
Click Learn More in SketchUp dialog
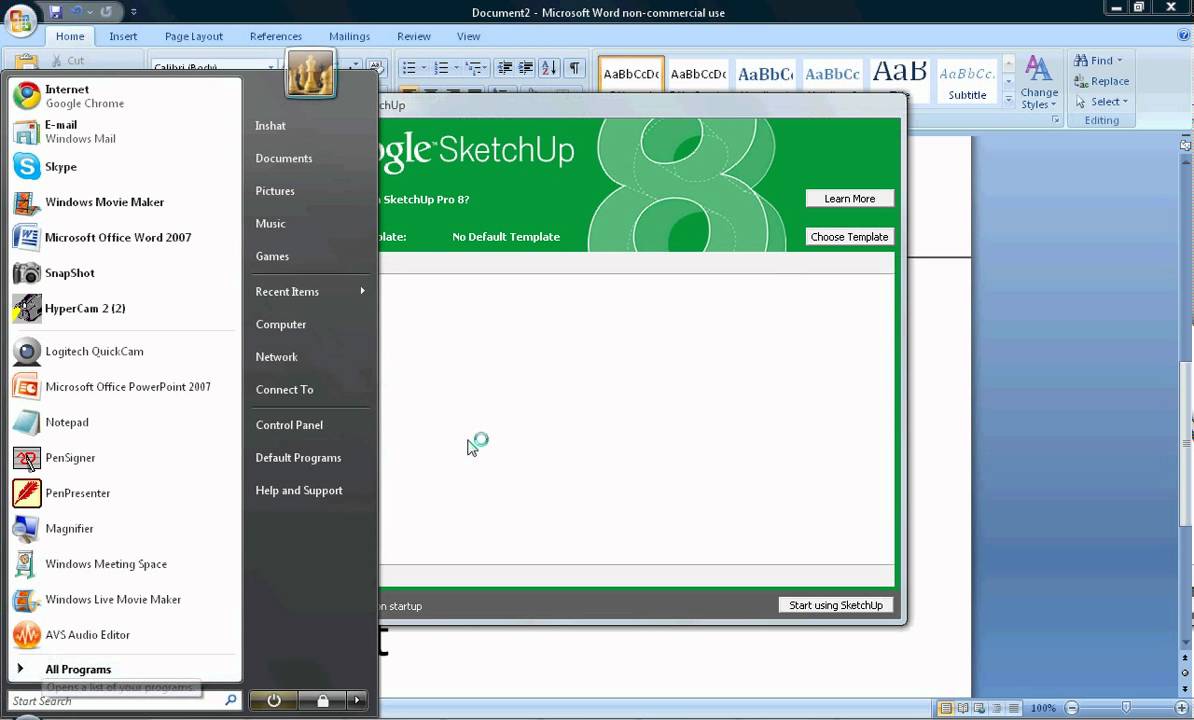point(850,199)
